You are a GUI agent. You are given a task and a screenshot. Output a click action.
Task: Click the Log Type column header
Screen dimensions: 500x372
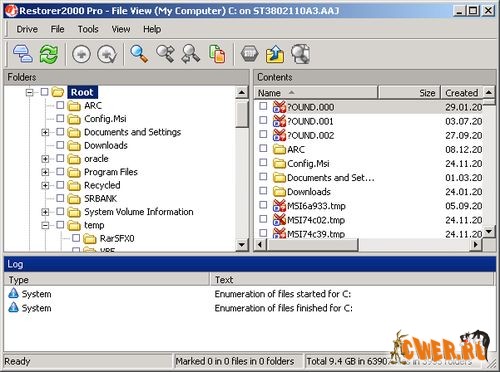pyautogui.click(x=107, y=279)
